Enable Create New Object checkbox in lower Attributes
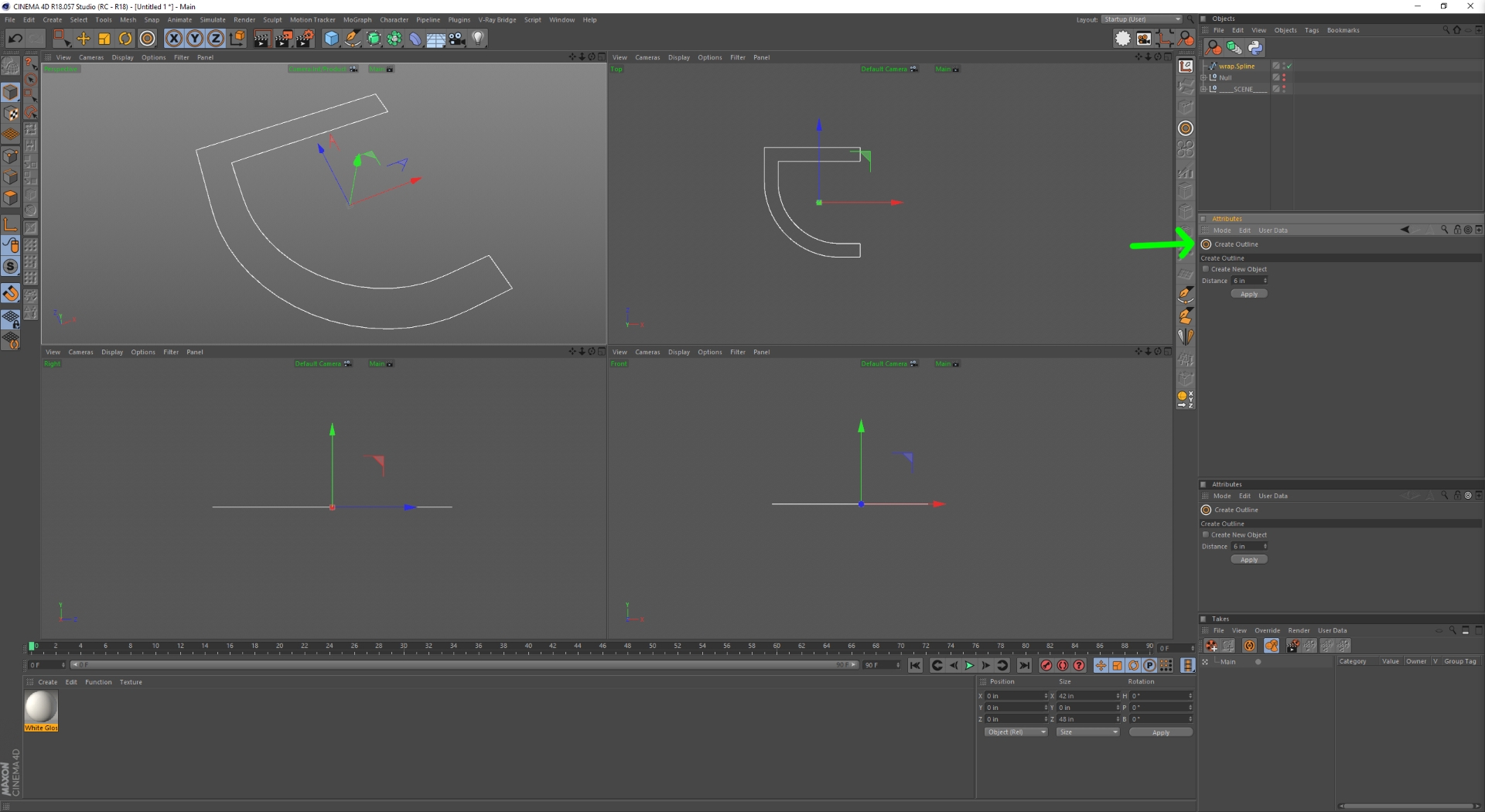The height and width of the screenshot is (812, 1485). point(1205,534)
